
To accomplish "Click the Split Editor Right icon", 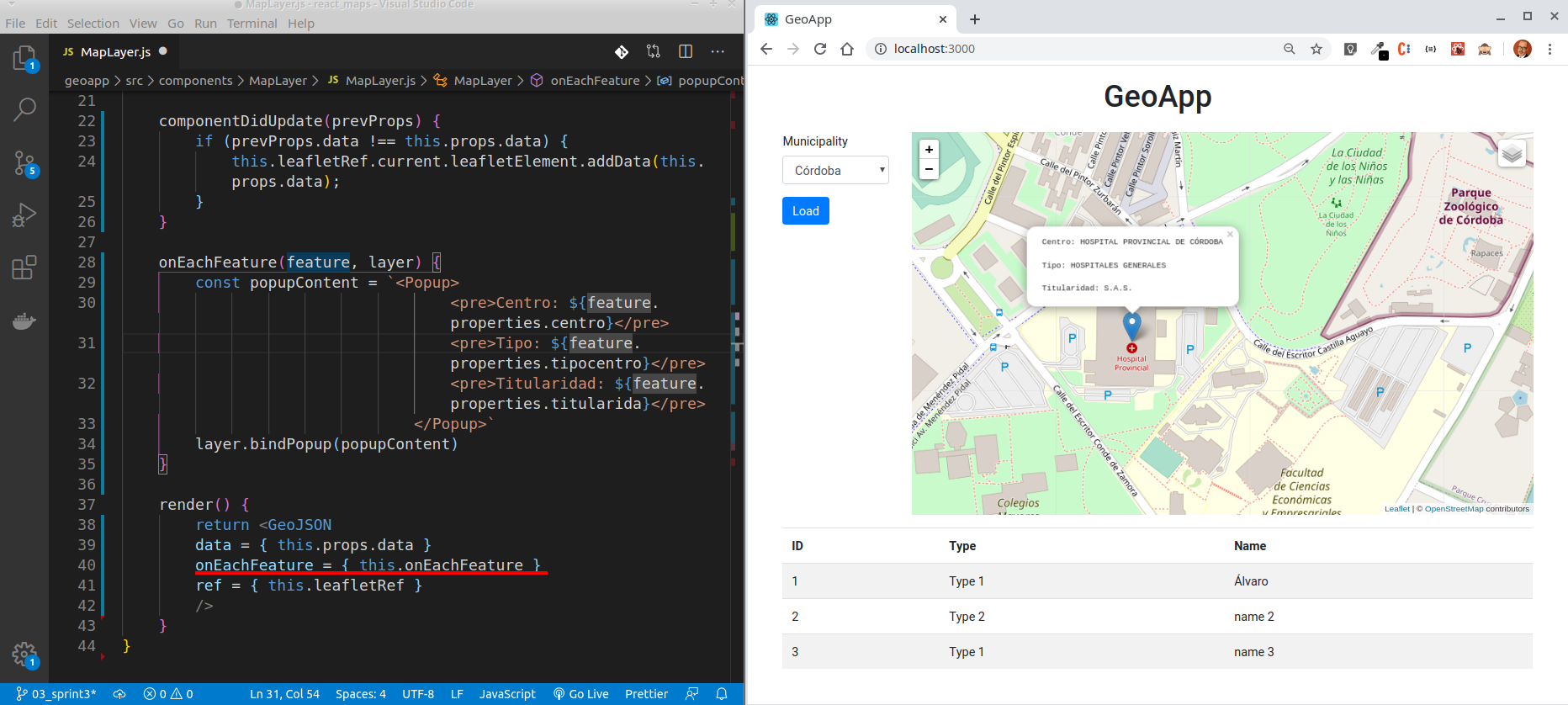I will click(686, 52).
